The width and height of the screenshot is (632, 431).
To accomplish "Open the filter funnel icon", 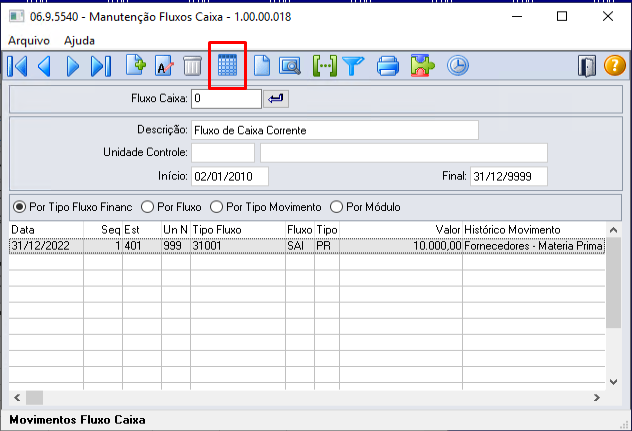I will click(x=353, y=66).
